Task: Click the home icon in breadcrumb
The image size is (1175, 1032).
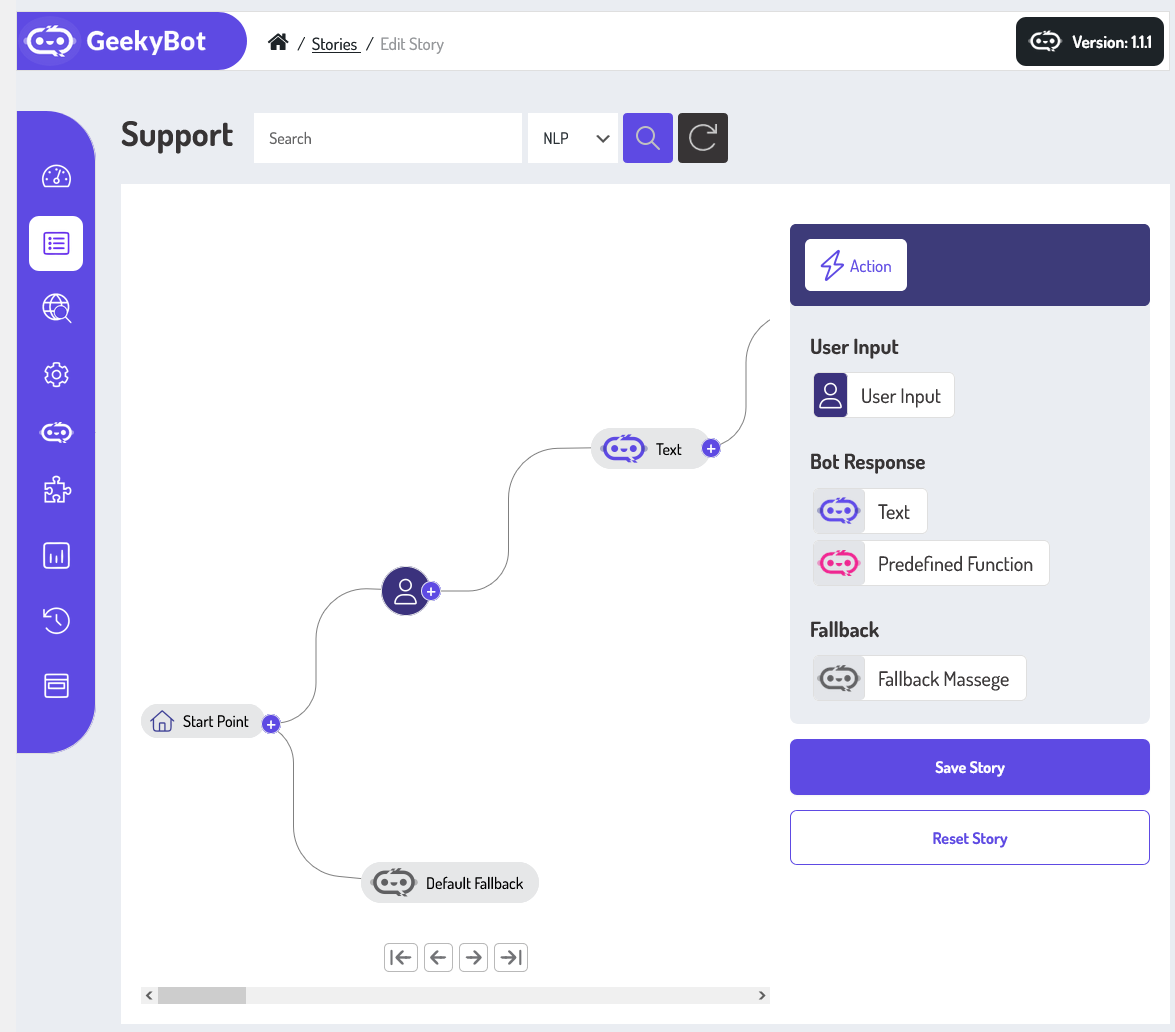Action: click(x=278, y=43)
